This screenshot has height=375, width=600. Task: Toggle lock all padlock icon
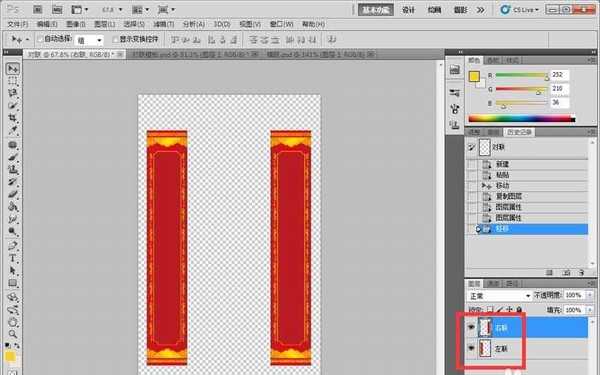519,309
